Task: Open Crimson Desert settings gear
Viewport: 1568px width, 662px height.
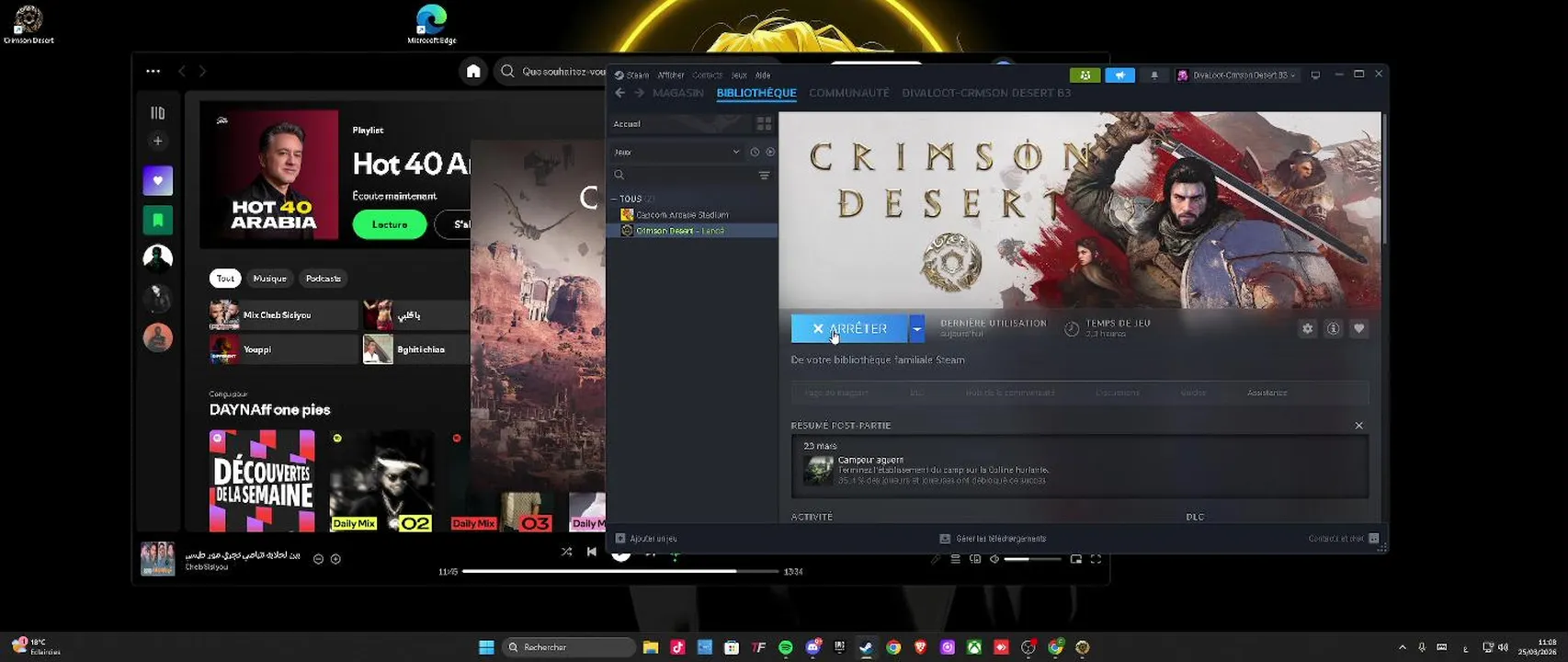Action: [1307, 328]
